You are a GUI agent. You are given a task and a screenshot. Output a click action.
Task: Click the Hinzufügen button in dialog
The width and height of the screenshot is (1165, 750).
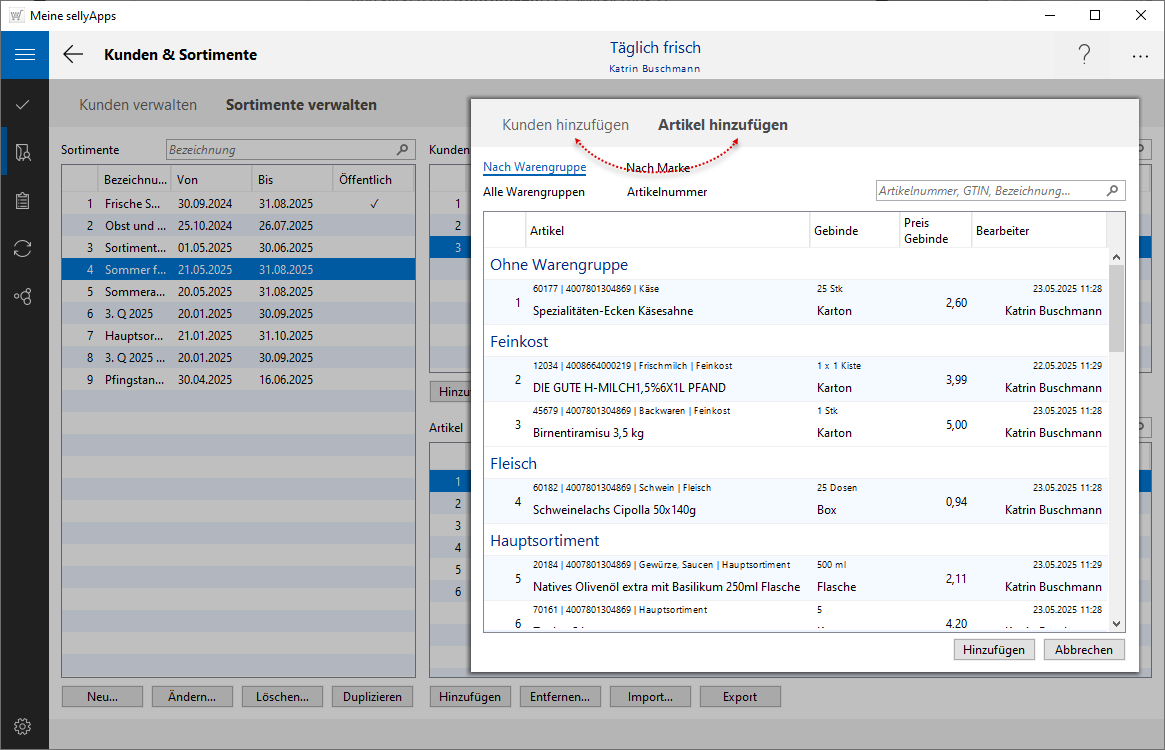coord(993,650)
